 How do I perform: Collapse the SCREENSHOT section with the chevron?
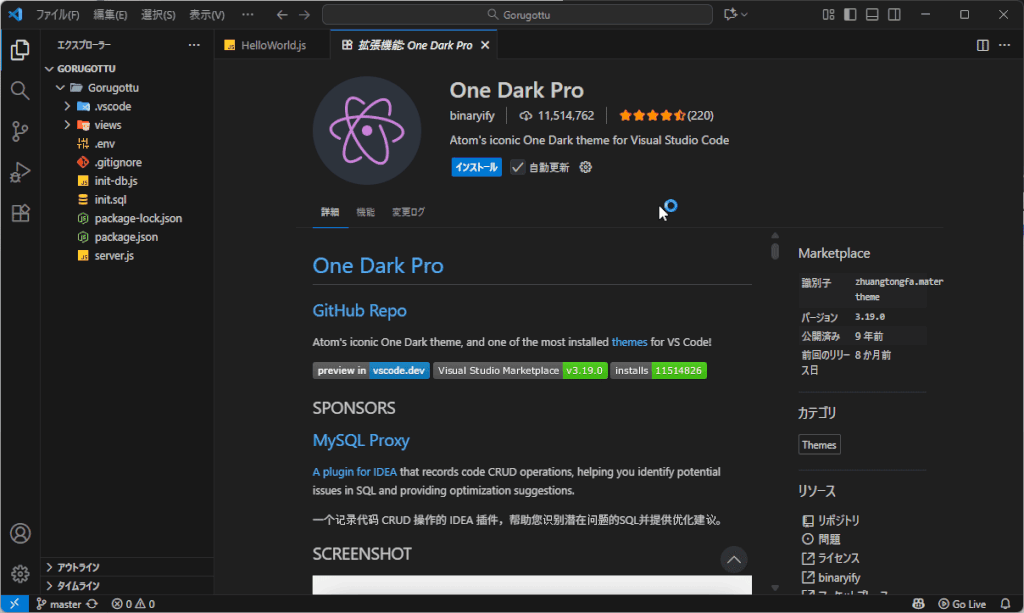(733, 559)
